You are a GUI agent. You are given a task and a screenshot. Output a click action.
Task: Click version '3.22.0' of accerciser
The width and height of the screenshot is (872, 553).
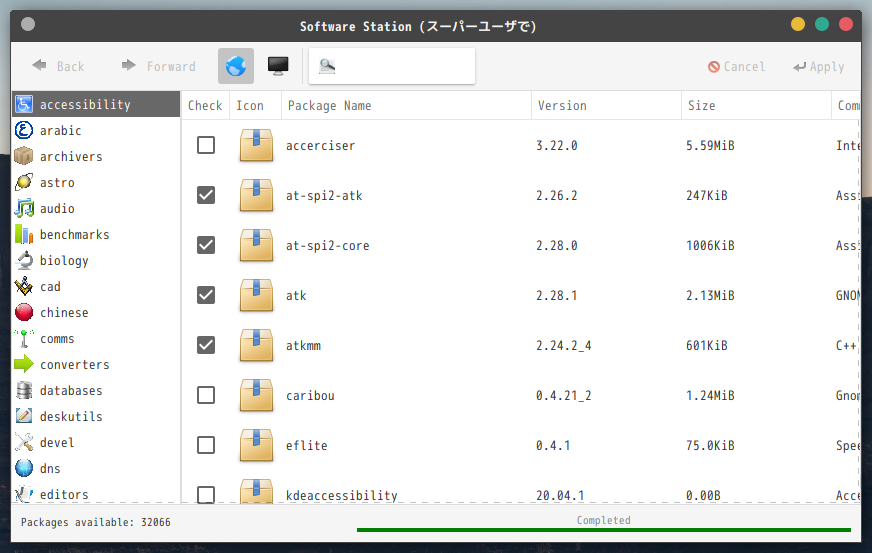click(x=557, y=146)
